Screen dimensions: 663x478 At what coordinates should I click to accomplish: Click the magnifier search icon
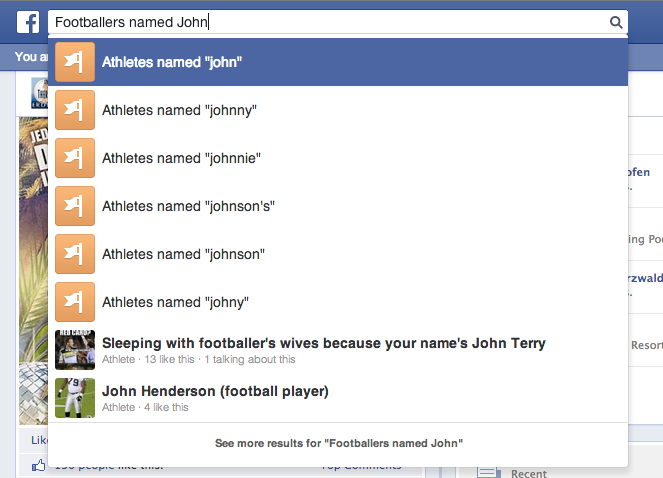616,22
